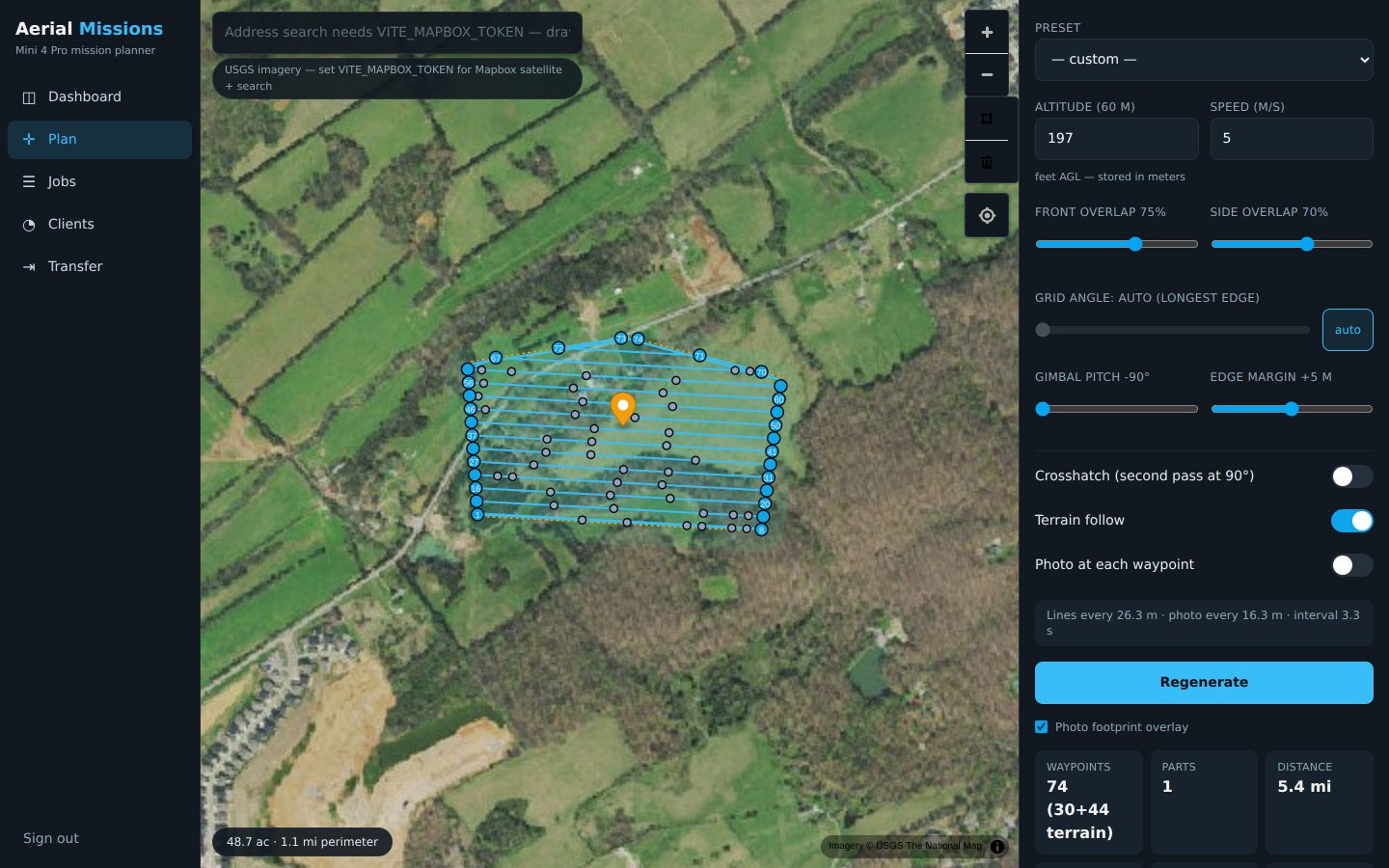Select waypoint 50 on the map
This screenshot has height=868, width=1389.
coord(776,425)
